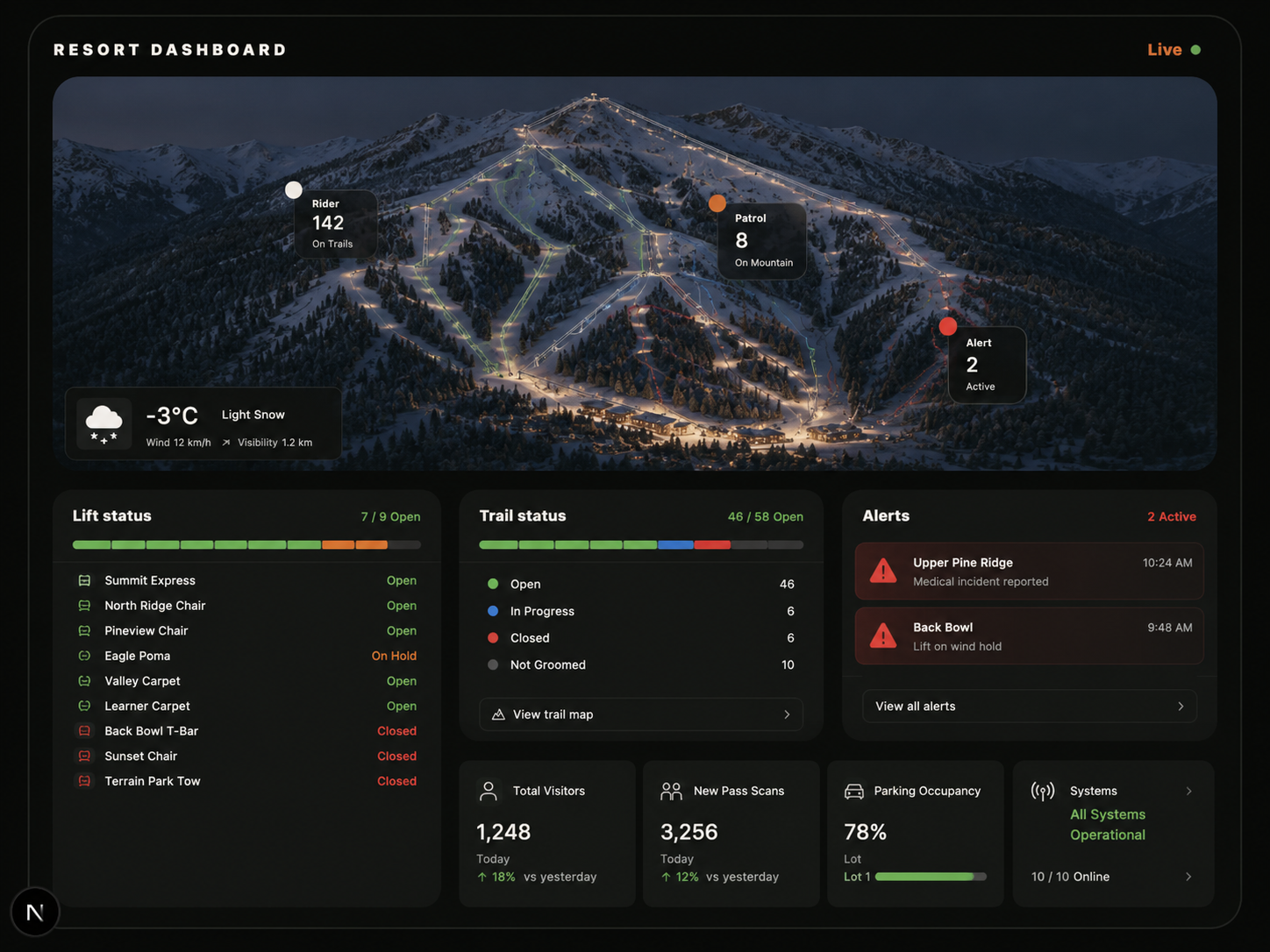The image size is (1270, 952).
Task: Click the red Sunset Chair icon
Action: 84,756
